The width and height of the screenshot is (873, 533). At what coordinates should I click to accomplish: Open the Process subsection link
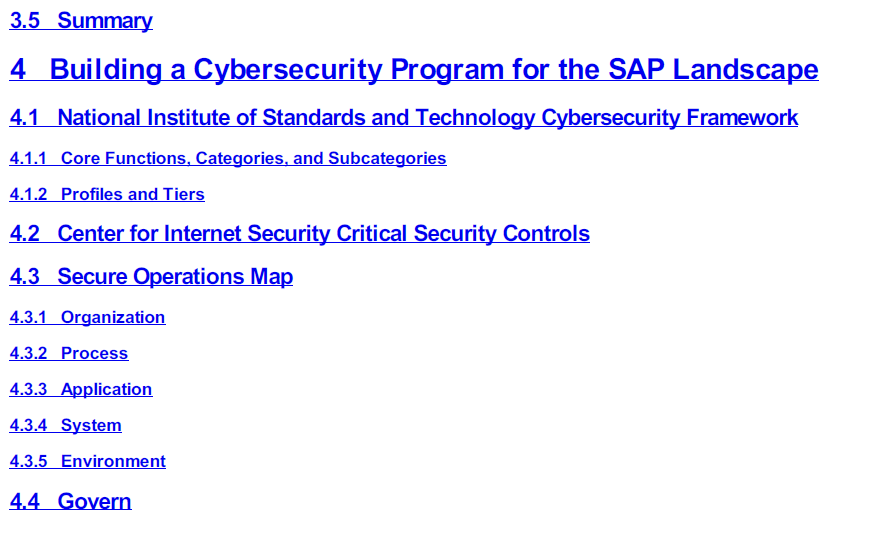click(x=94, y=354)
